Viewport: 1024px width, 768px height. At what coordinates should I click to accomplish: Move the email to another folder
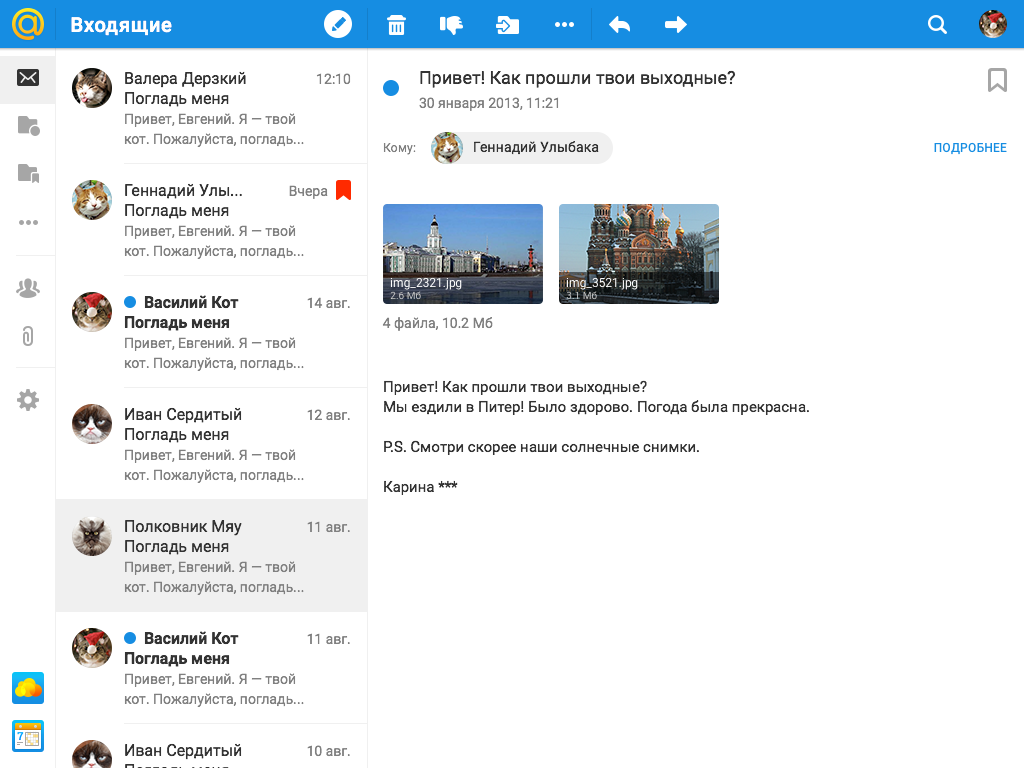coord(507,25)
